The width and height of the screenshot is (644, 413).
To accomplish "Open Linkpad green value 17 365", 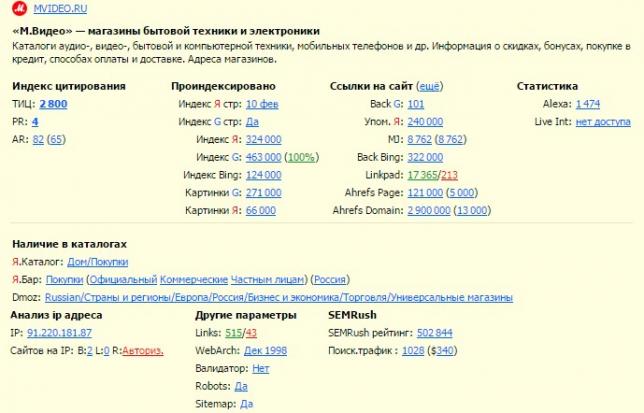I will [423, 175].
